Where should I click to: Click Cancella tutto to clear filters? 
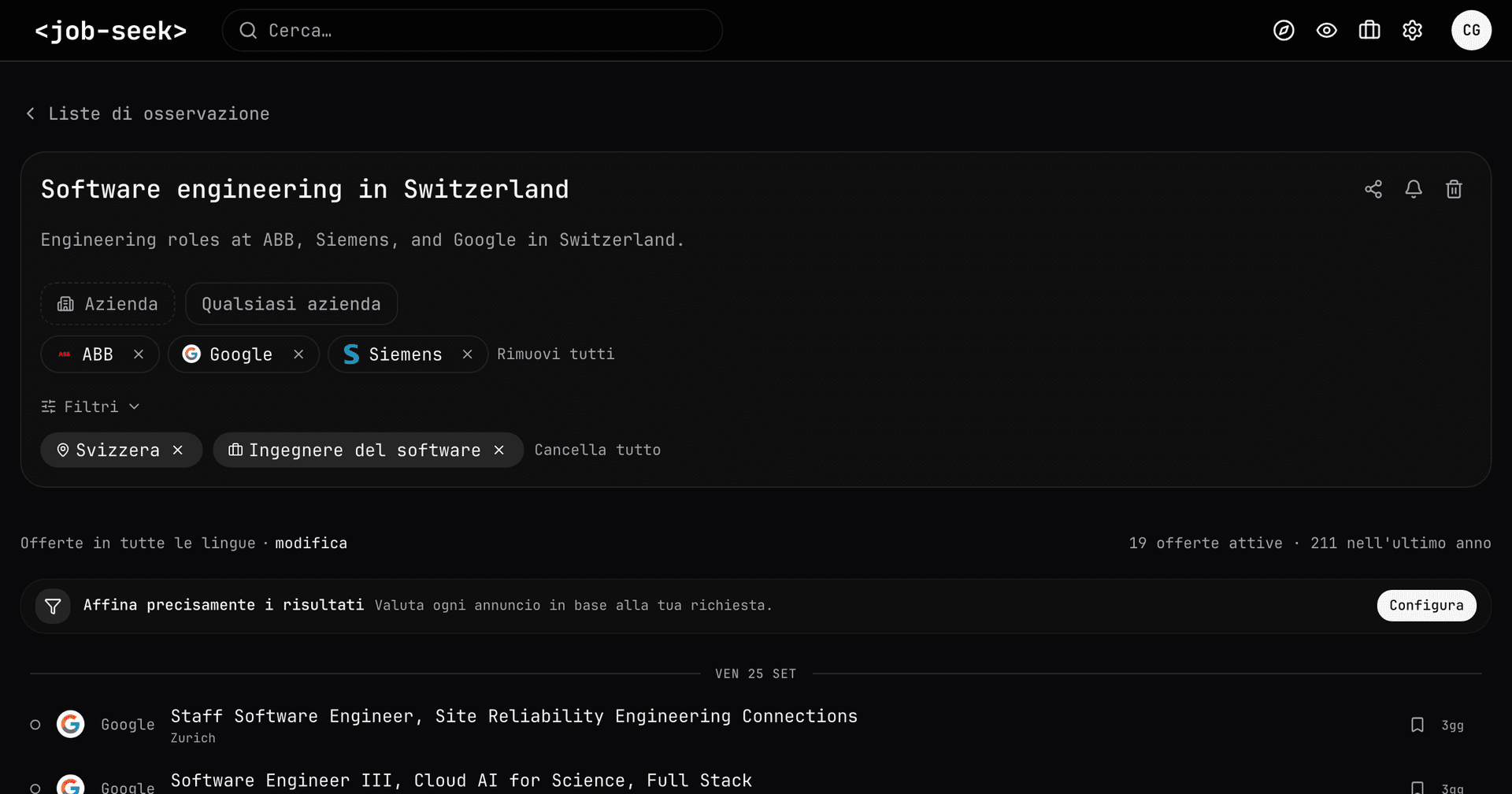[598, 450]
